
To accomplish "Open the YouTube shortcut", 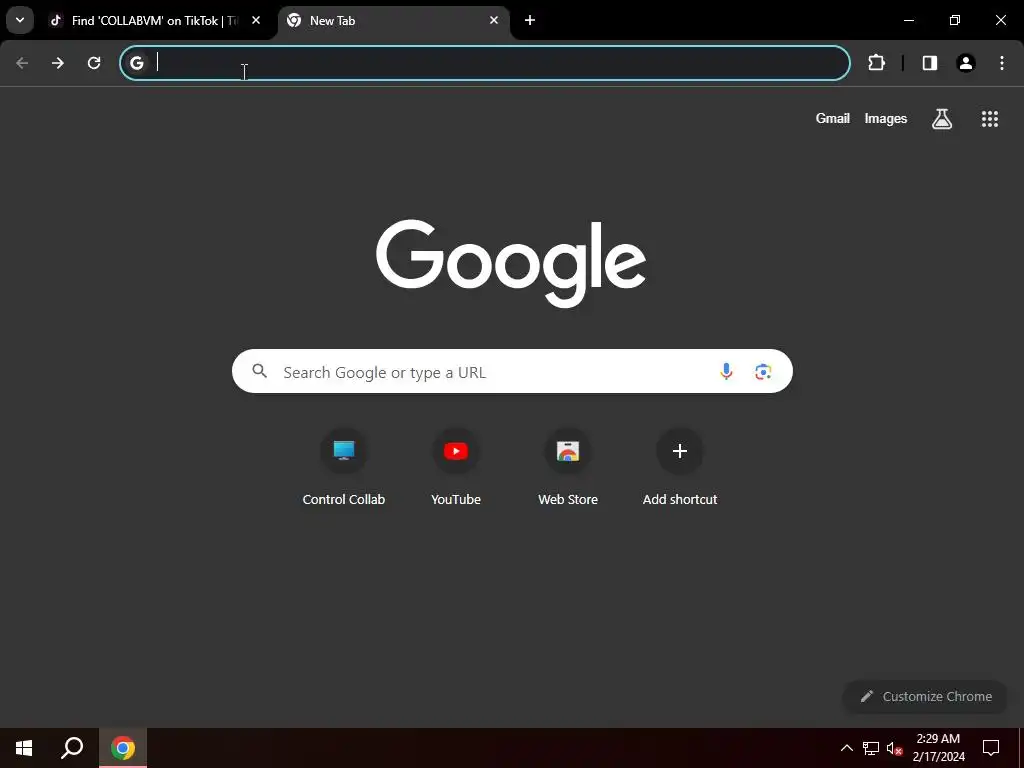I will tap(456, 468).
